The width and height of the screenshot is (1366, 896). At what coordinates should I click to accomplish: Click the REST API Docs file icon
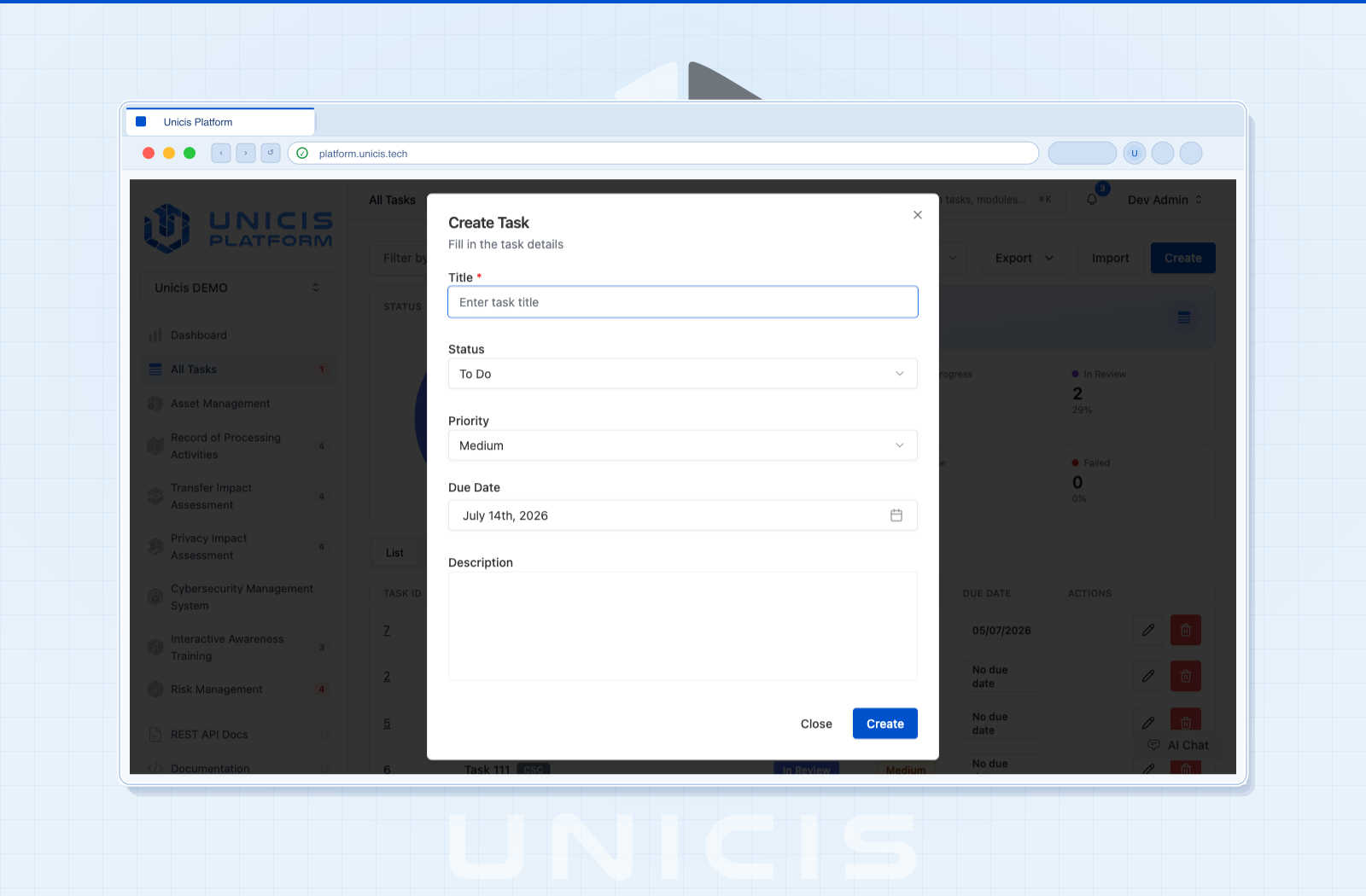click(x=155, y=735)
